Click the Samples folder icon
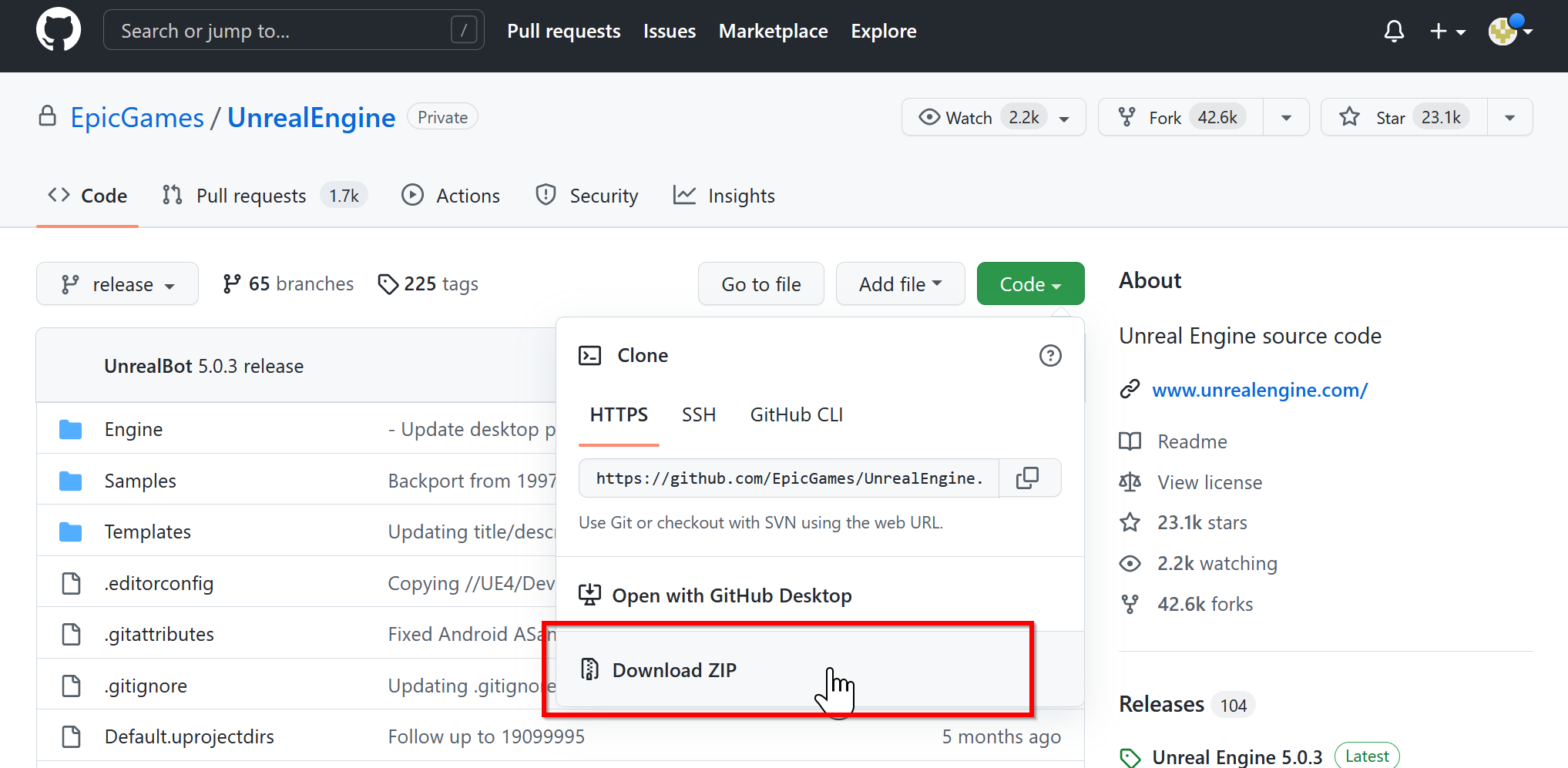This screenshot has width=1568, height=768. tap(71, 481)
